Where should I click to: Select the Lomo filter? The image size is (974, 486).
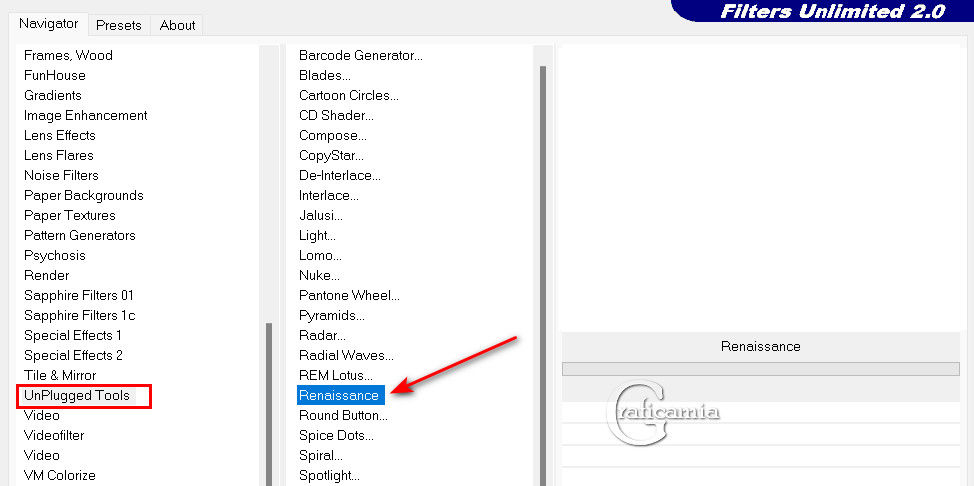point(321,255)
